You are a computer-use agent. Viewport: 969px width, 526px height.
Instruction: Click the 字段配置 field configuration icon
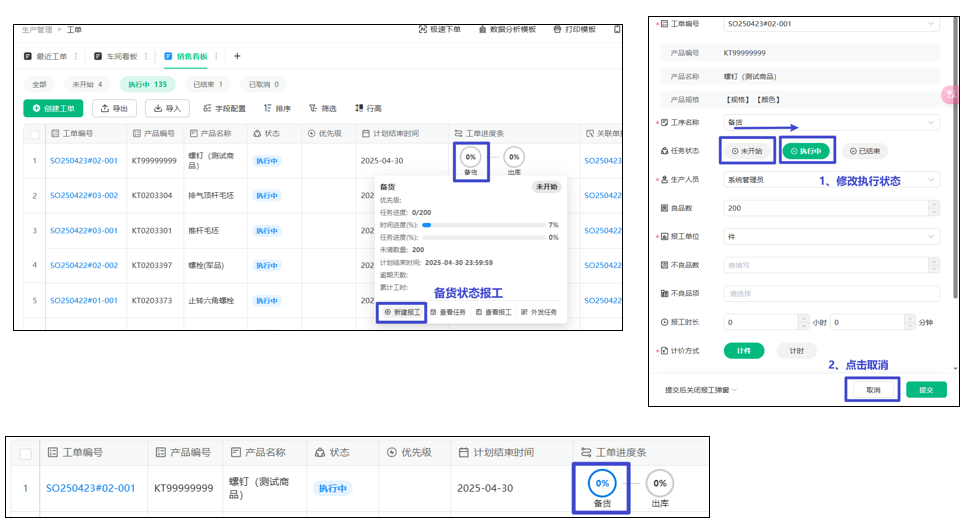click(x=207, y=108)
